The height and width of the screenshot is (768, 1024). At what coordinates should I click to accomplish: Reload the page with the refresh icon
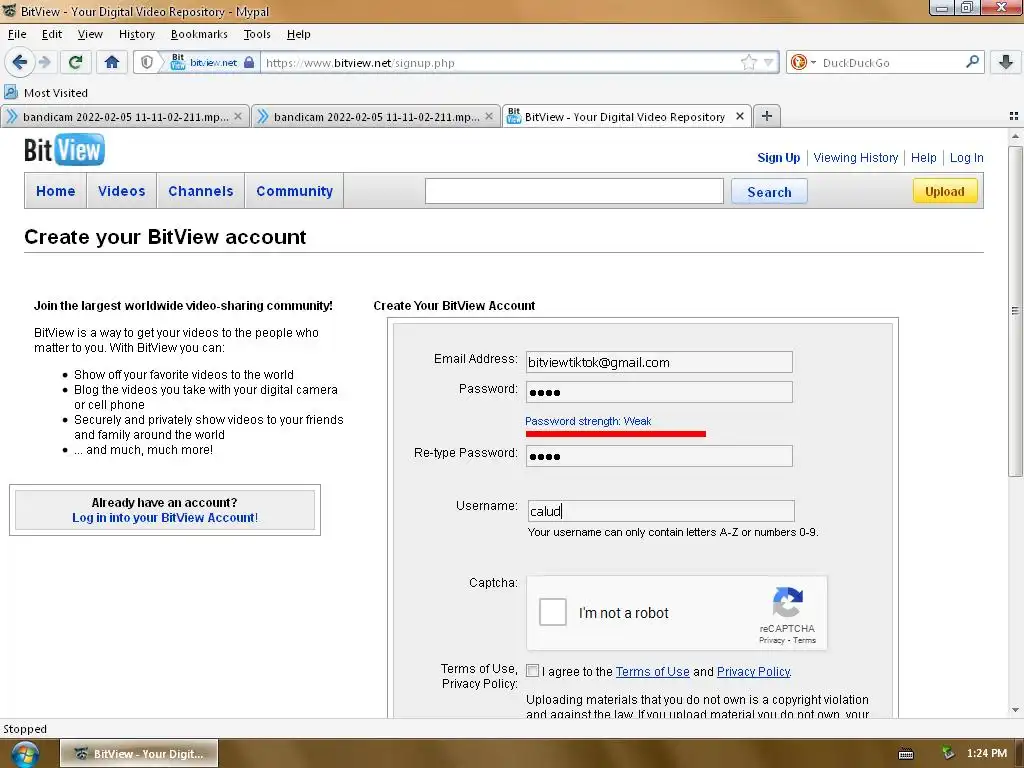pos(75,62)
